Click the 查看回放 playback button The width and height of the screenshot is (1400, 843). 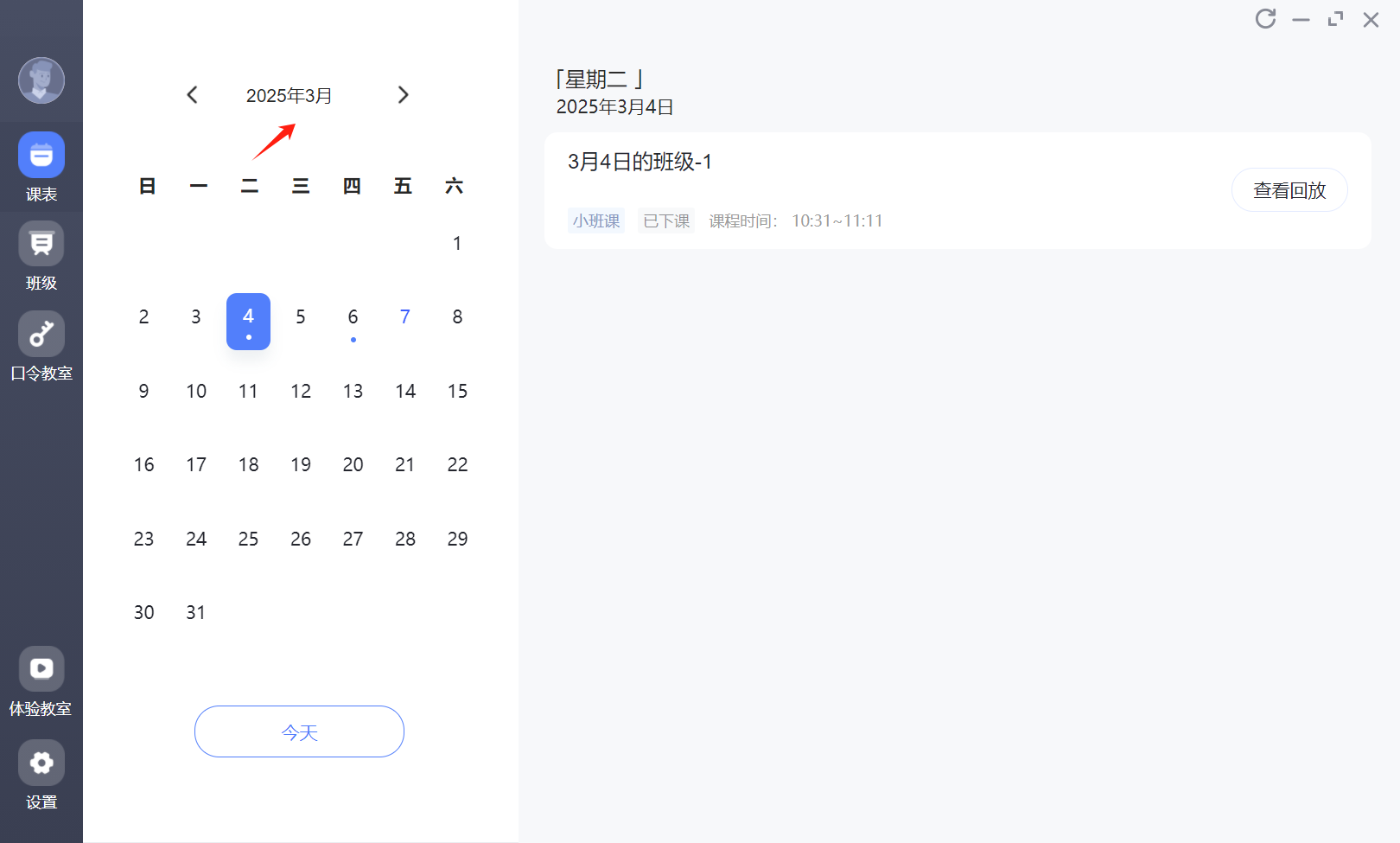pos(1289,190)
